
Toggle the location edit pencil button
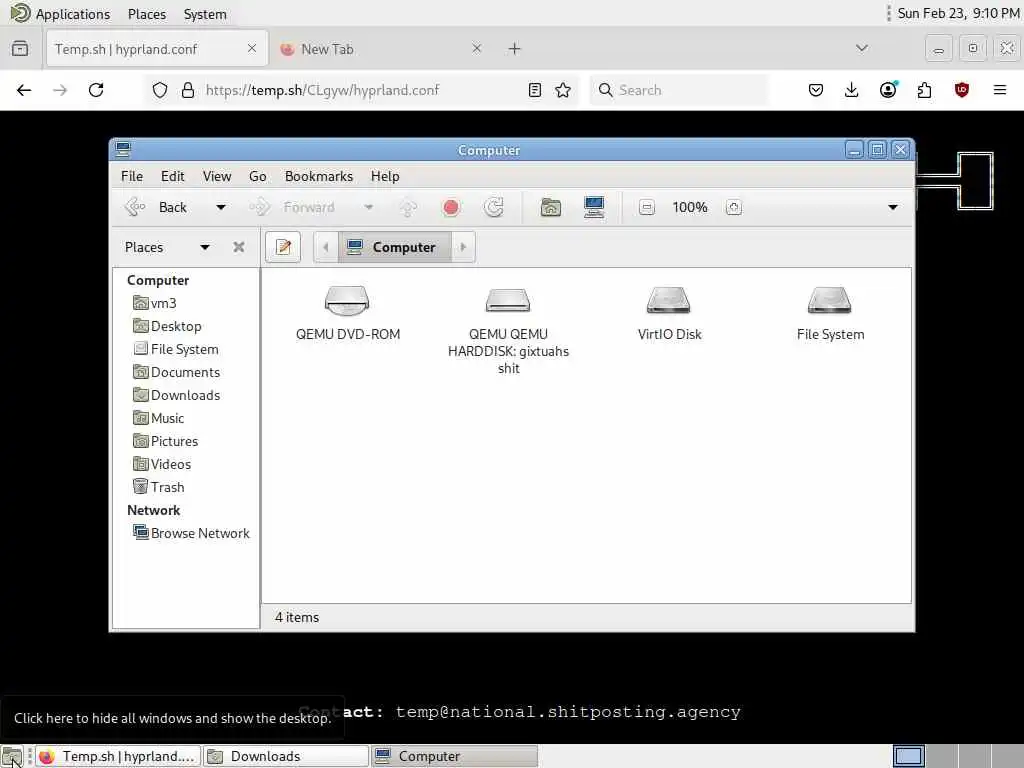(x=283, y=247)
